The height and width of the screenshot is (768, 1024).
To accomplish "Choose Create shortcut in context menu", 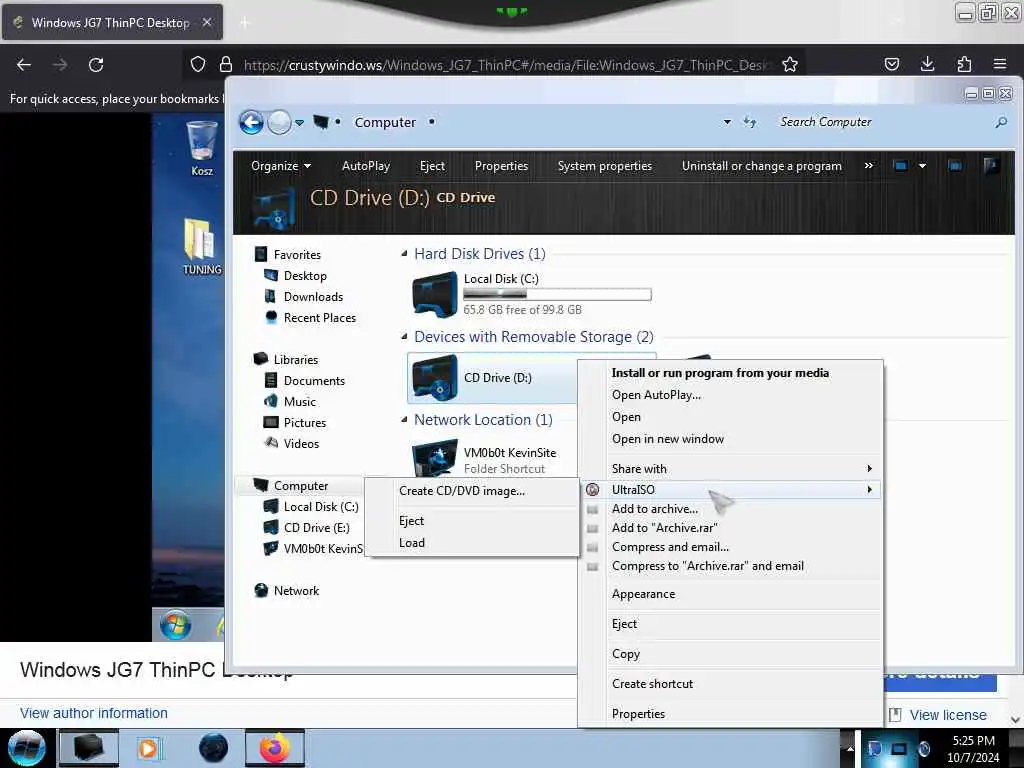I will pyautogui.click(x=652, y=684).
